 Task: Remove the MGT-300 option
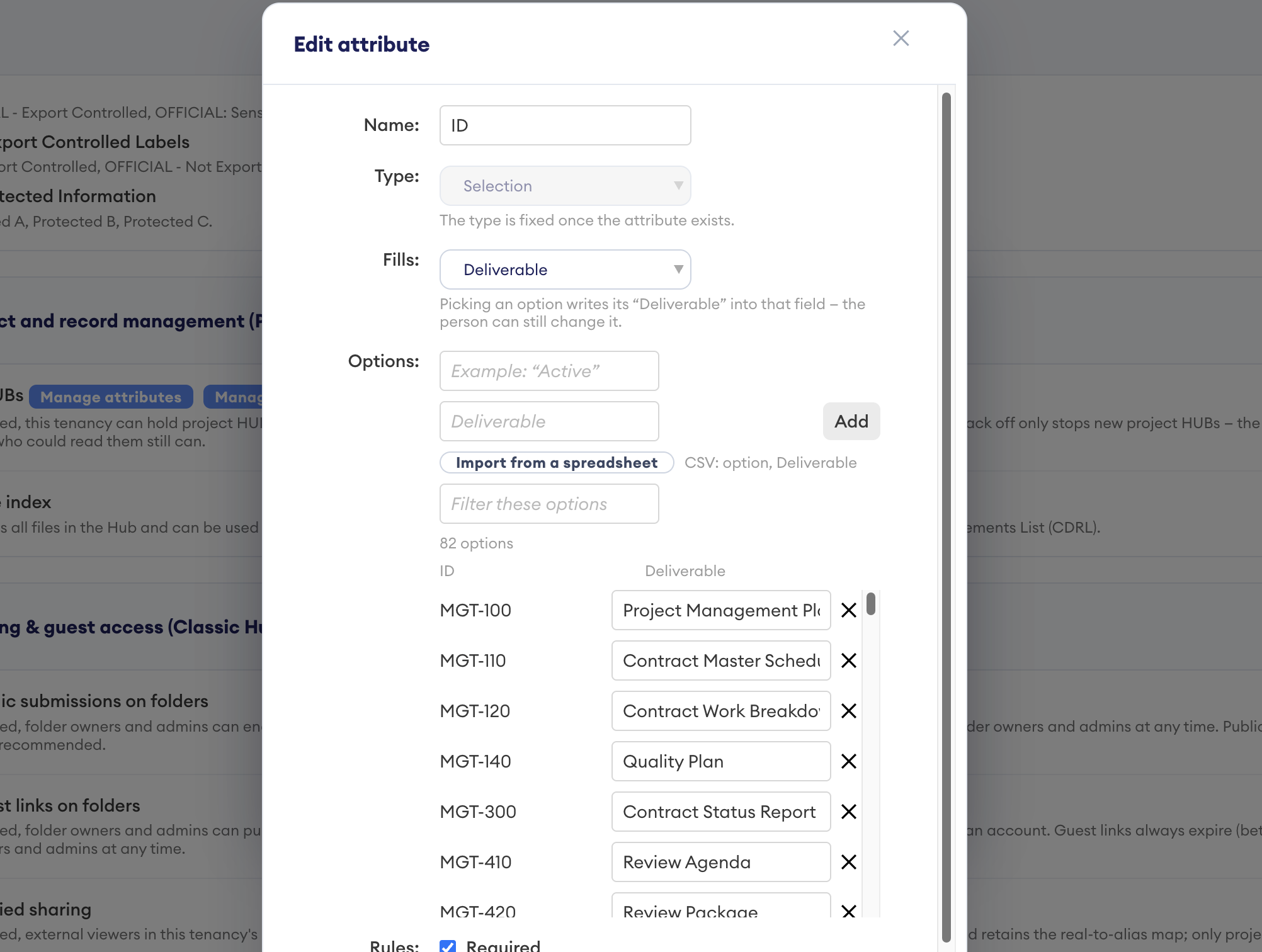(849, 812)
